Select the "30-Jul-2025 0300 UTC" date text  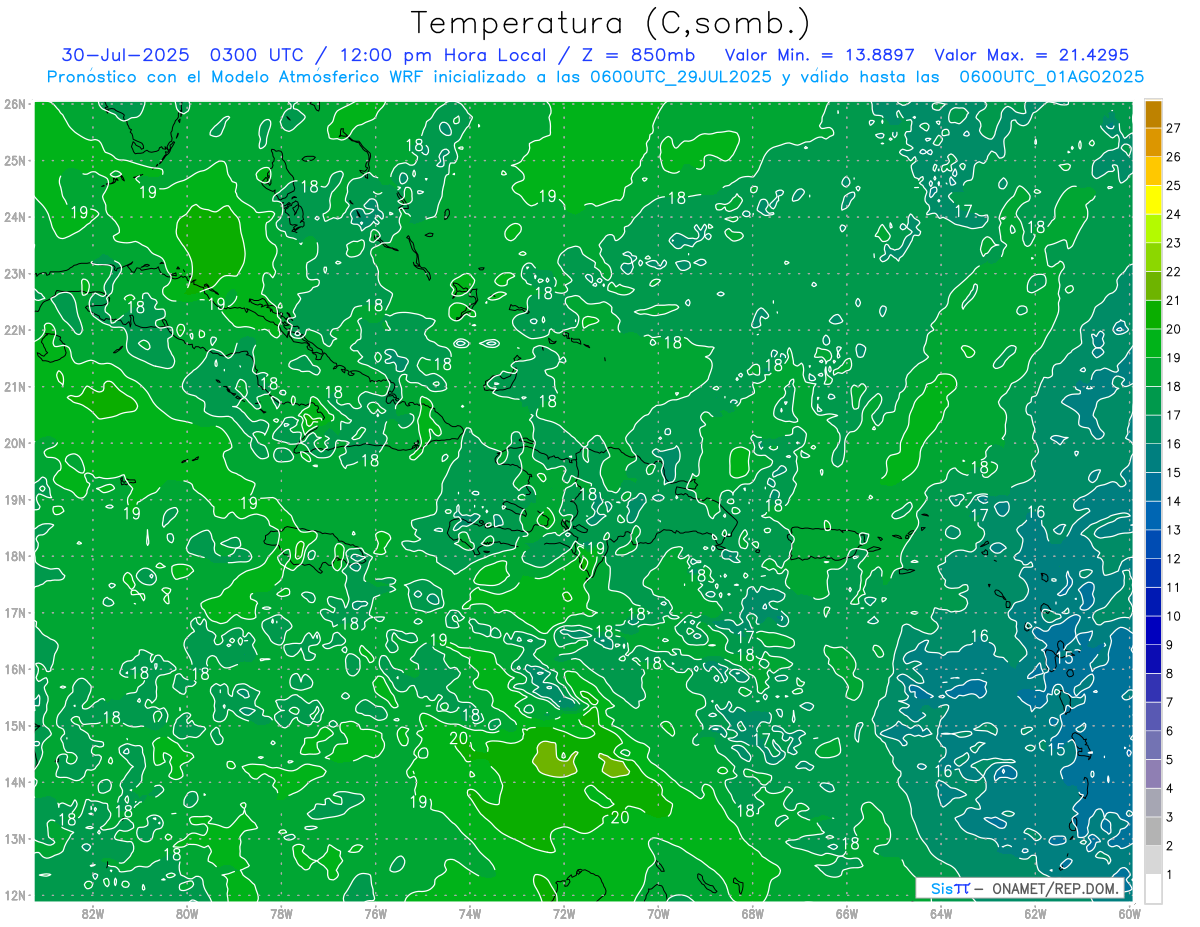pyautogui.click(x=182, y=55)
